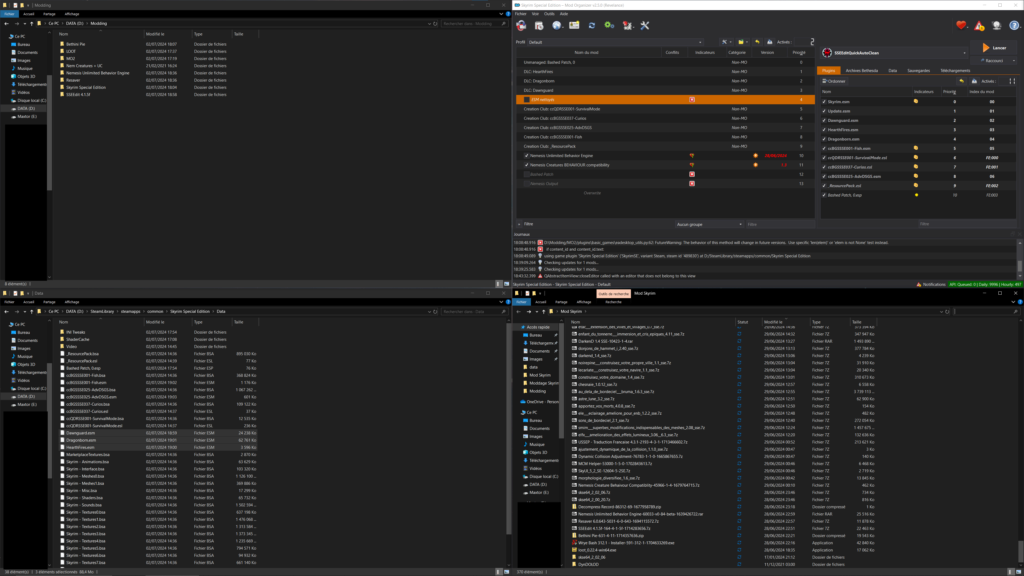Screen dimensions: 1024x576
Task: Open the executables gears icon
Action: [609, 25]
